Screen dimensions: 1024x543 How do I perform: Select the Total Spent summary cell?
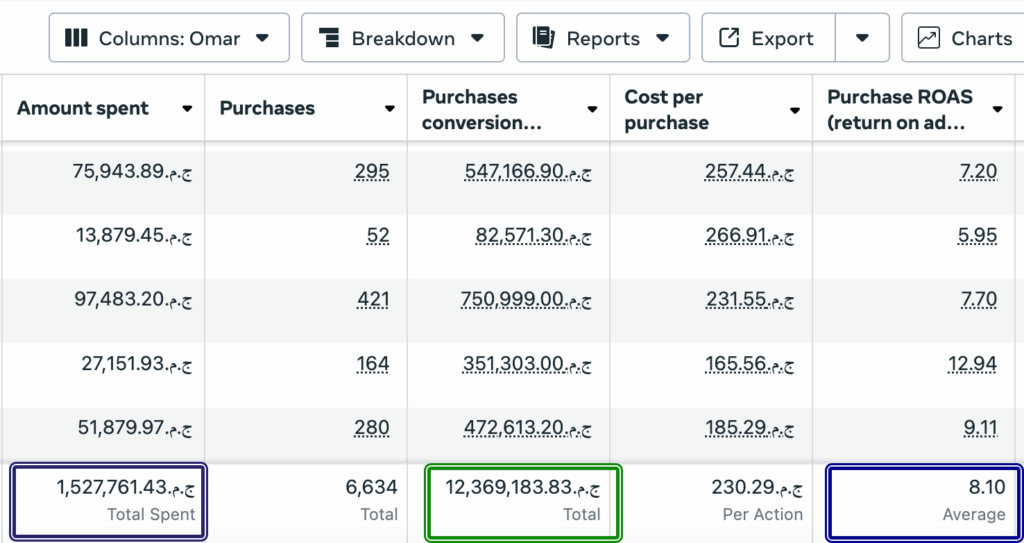pyautogui.click(x=107, y=501)
